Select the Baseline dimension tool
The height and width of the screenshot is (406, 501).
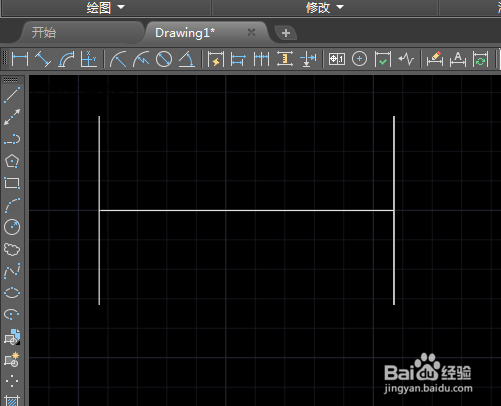pyautogui.click(x=238, y=59)
